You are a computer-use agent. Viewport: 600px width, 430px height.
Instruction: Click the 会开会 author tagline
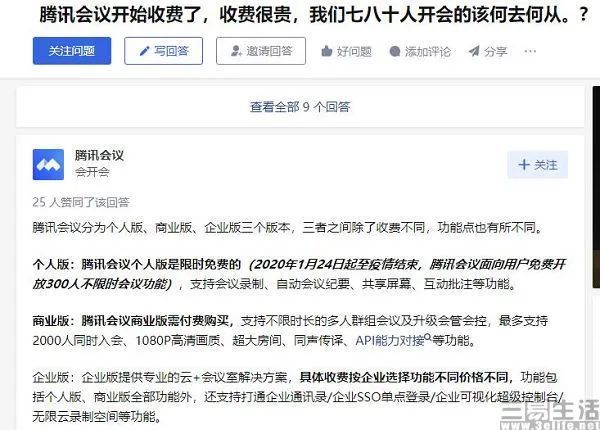coord(92,172)
